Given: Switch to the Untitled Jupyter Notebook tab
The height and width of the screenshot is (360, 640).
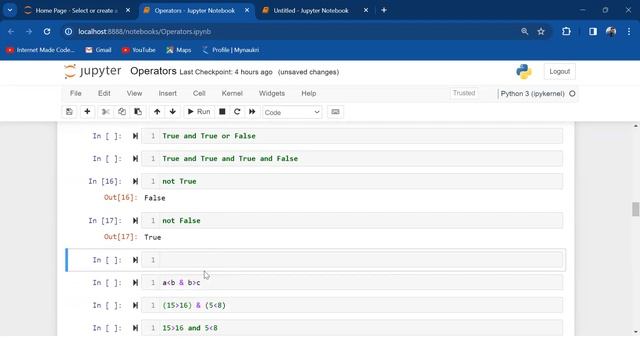Looking at the screenshot, I should coord(317,11).
